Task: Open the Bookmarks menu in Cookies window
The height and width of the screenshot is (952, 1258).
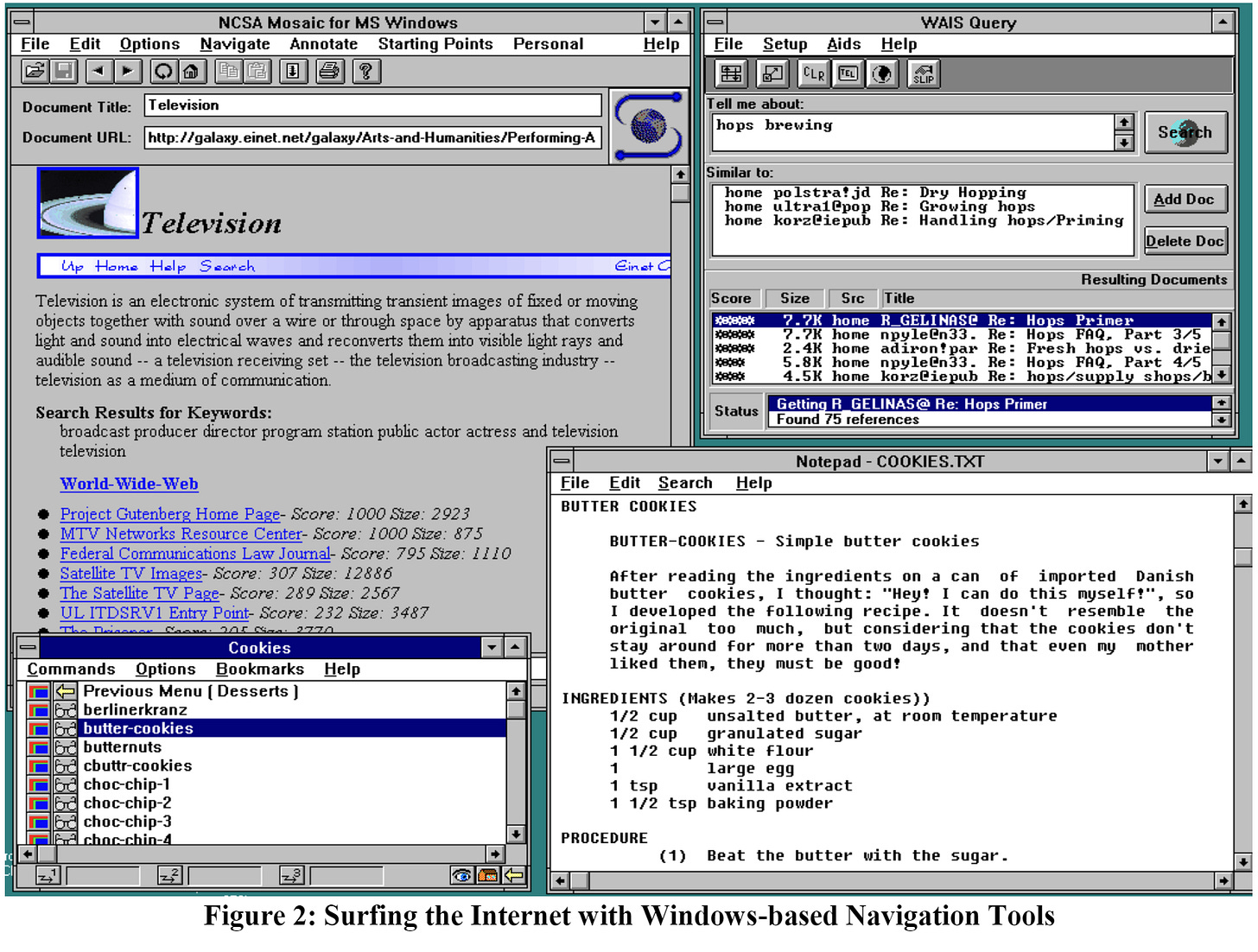Action: click(260, 670)
